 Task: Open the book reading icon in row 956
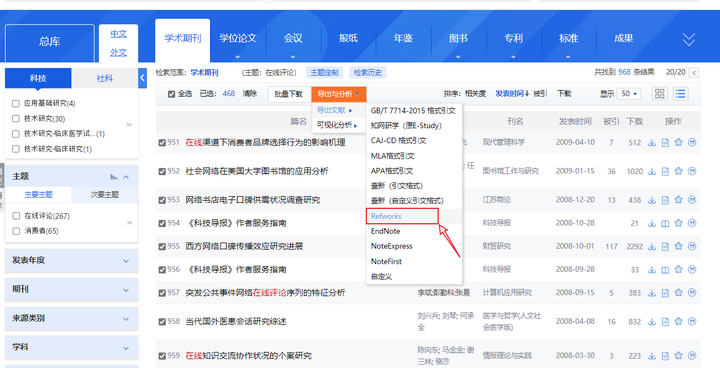point(665,270)
